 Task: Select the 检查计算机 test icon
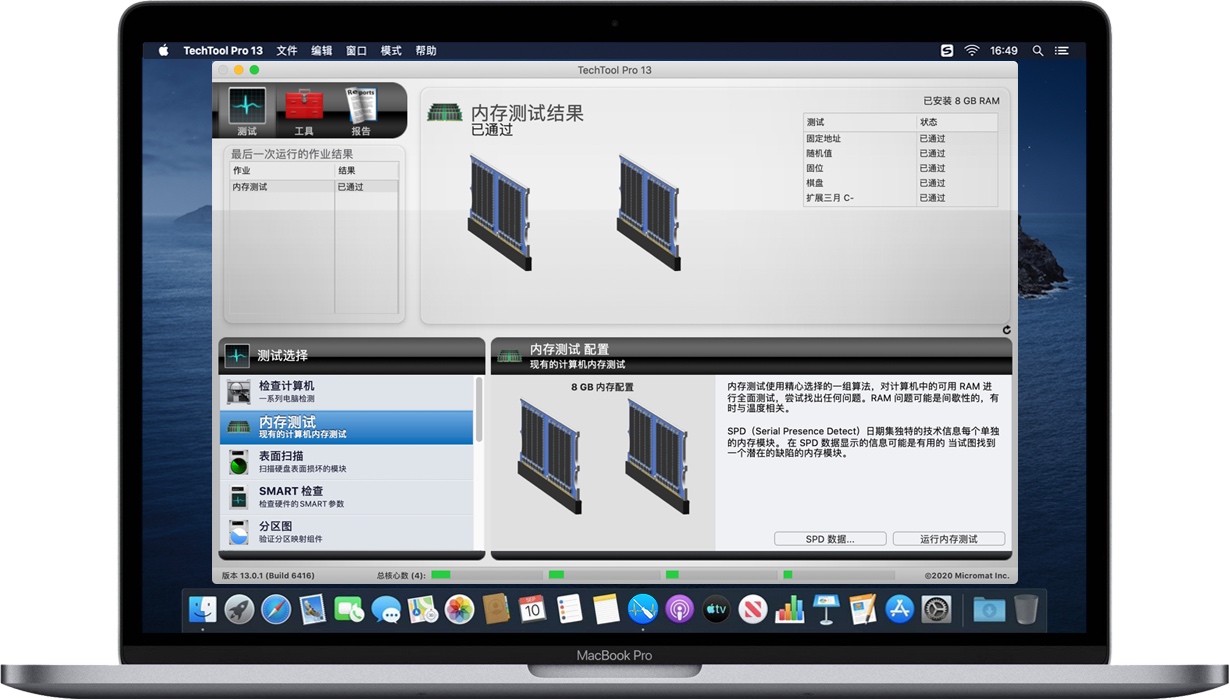tap(238, 392)
